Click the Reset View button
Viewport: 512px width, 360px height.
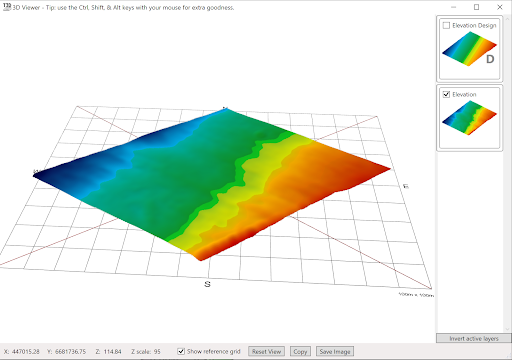tap(266, 351)
